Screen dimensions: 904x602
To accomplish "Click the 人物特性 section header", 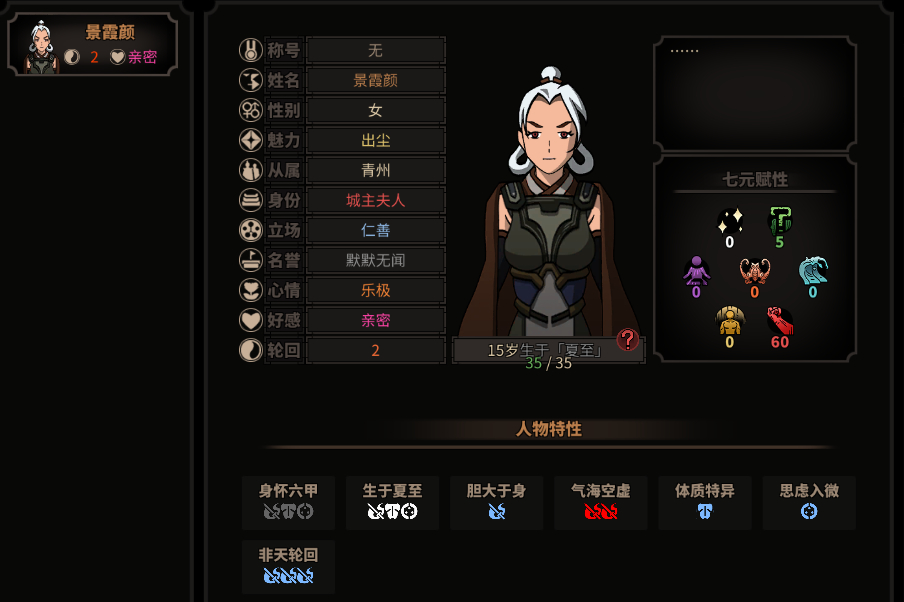I will click(x=548, y=429).
